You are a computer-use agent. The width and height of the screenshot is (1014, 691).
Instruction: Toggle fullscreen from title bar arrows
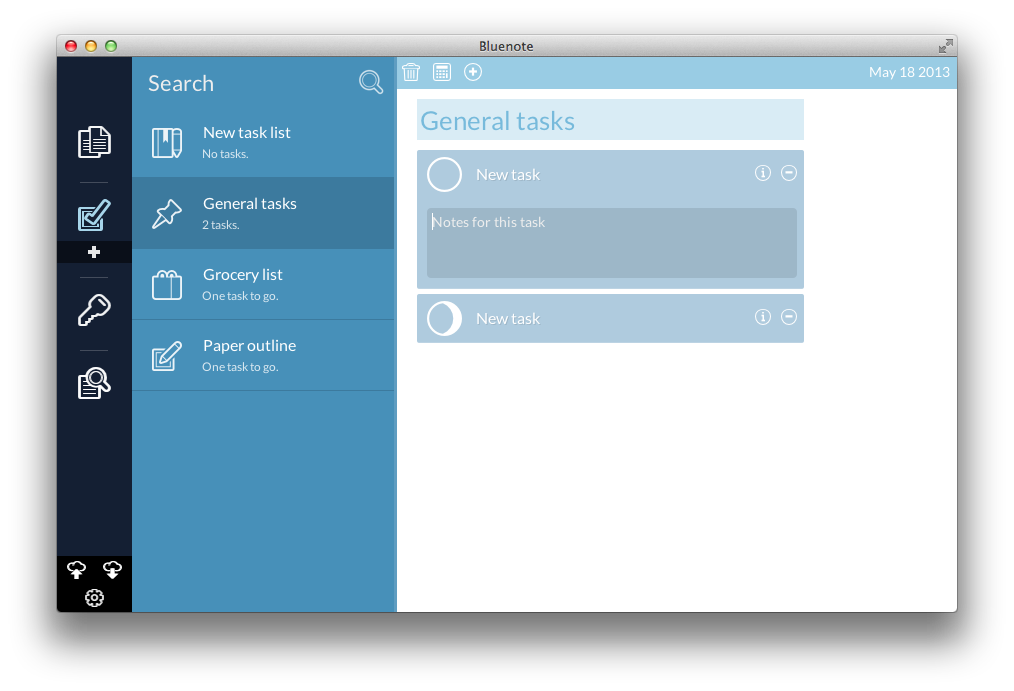945,46
